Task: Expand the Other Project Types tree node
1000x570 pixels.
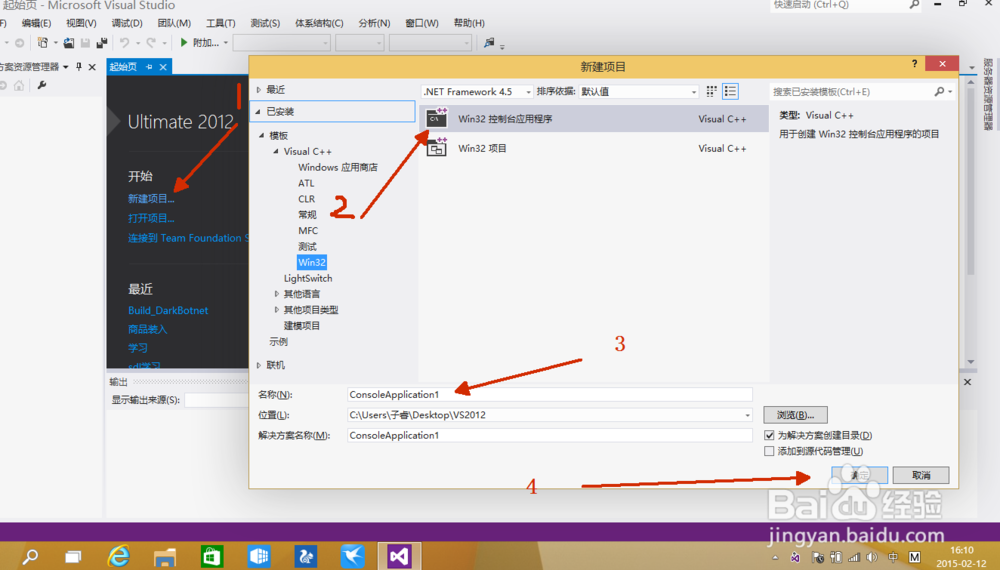Action: pyautogui.click(x=277, y=310)
